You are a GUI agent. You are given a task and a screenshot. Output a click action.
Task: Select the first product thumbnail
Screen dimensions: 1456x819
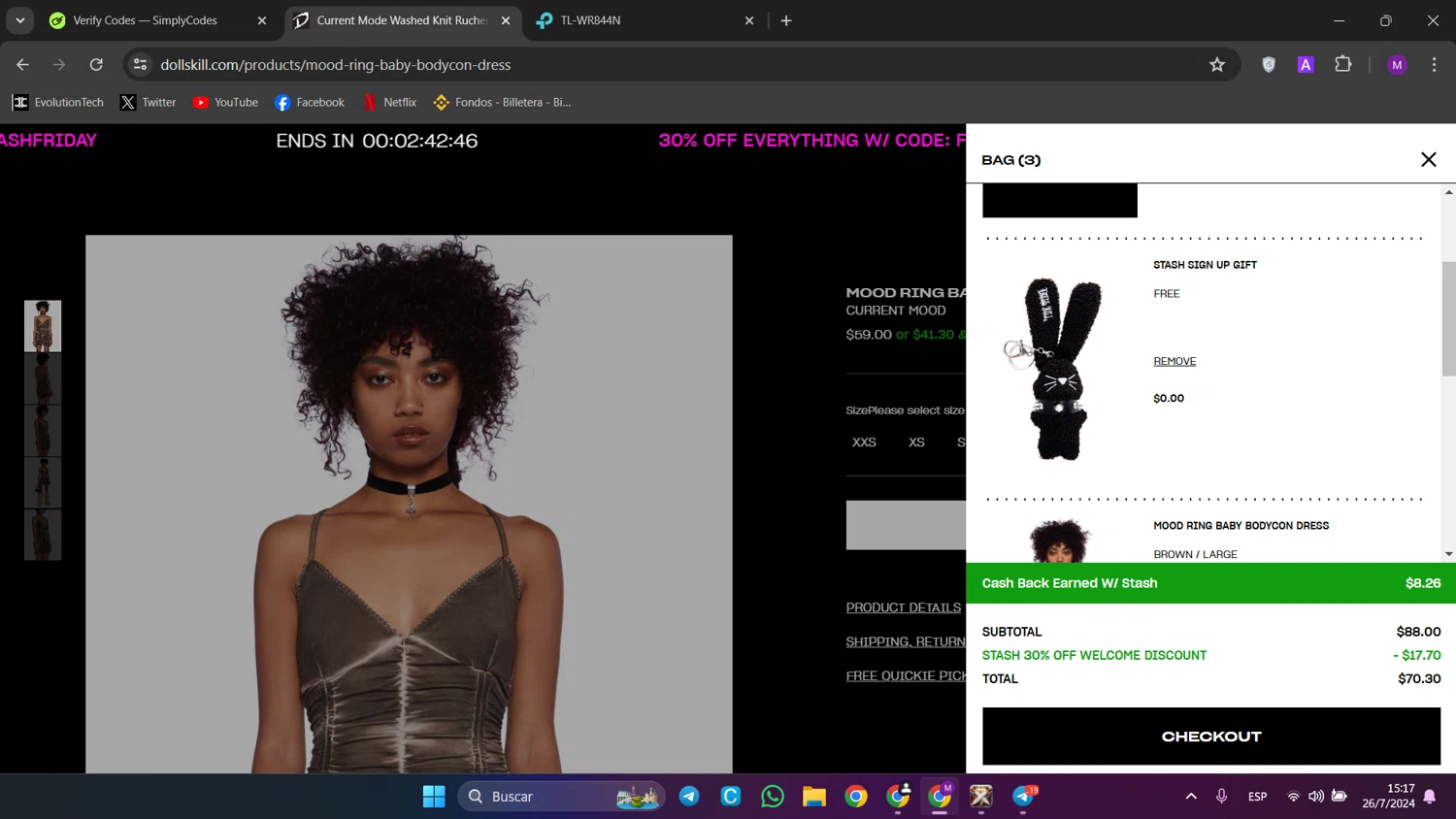(43, 326)
